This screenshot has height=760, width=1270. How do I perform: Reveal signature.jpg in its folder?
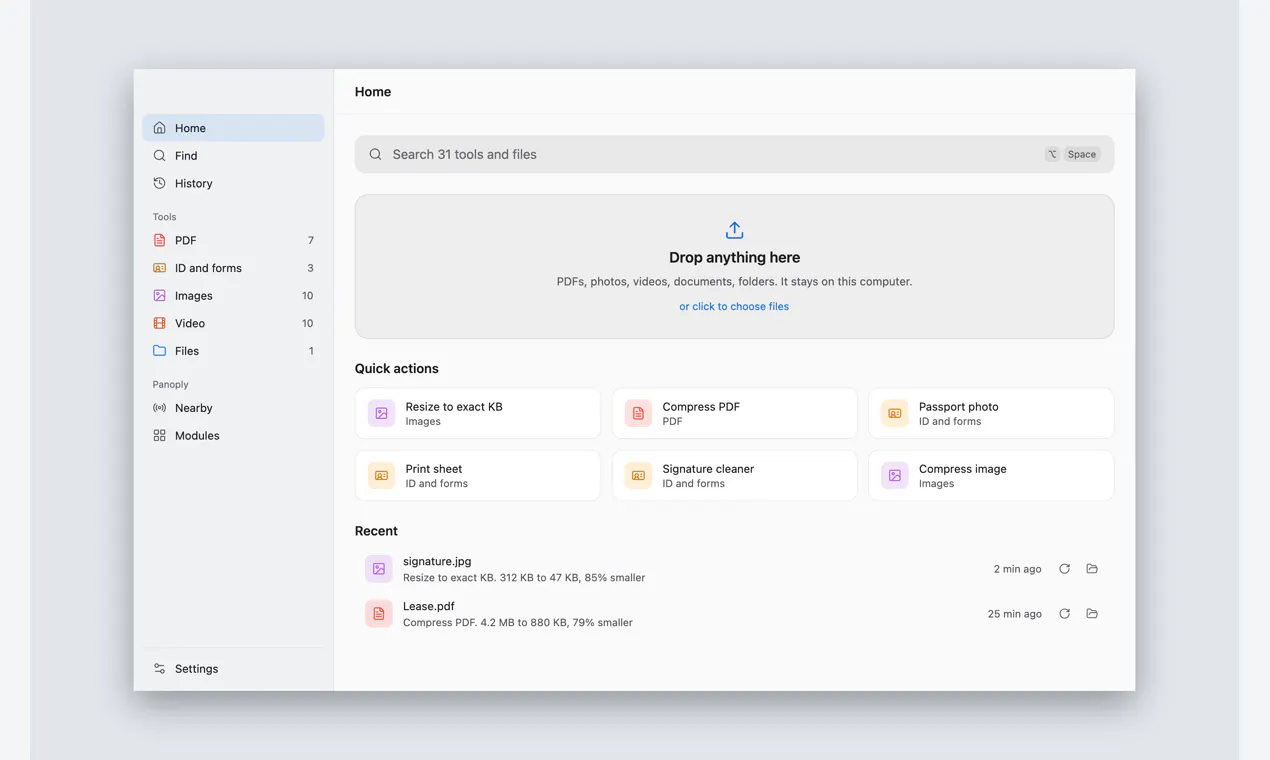coord(1092,569)
